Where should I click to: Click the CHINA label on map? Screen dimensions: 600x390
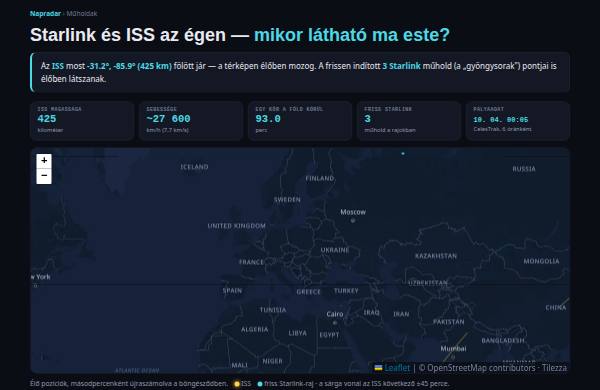(556, 307)
